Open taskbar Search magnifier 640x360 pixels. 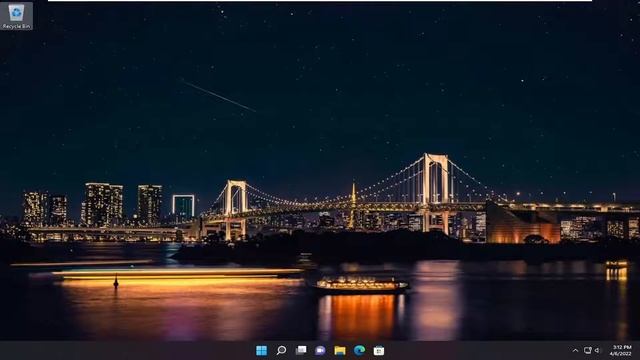[x=281, y=350]
